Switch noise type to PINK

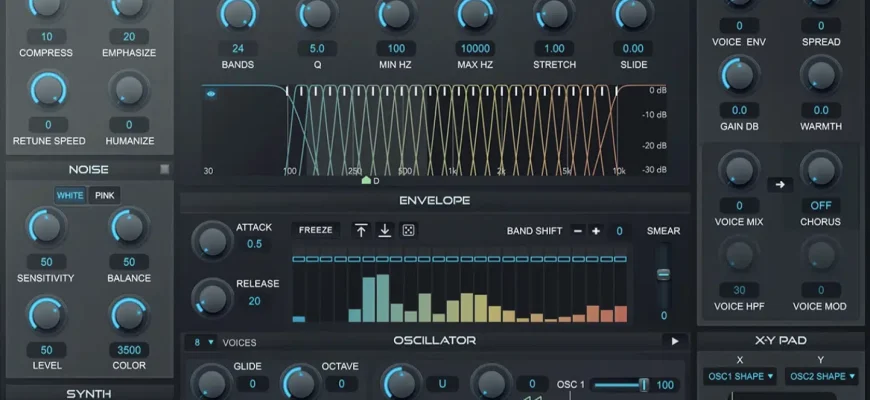(x=105, y=195)
